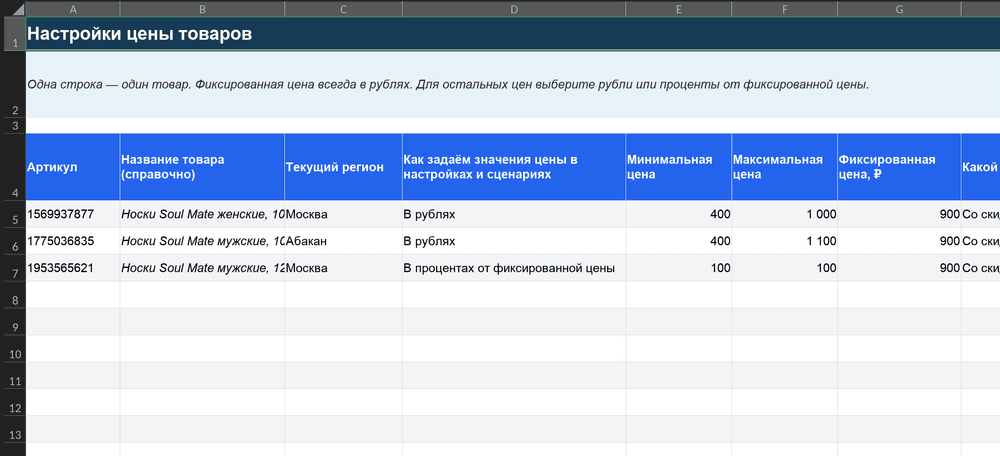
Task: Select row 8 header
Action: coord(13,295)
